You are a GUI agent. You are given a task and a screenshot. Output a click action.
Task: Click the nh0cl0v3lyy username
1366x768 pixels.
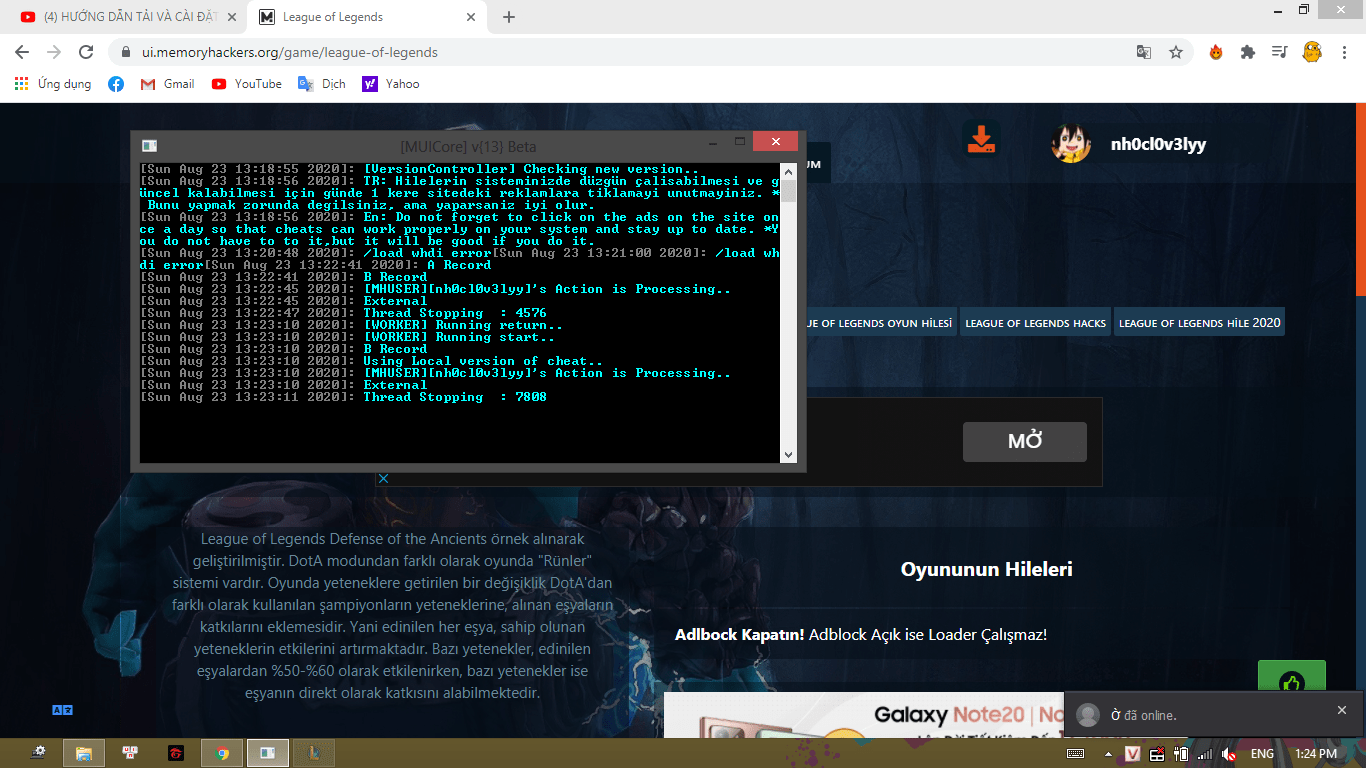(x=1158, y=144)
